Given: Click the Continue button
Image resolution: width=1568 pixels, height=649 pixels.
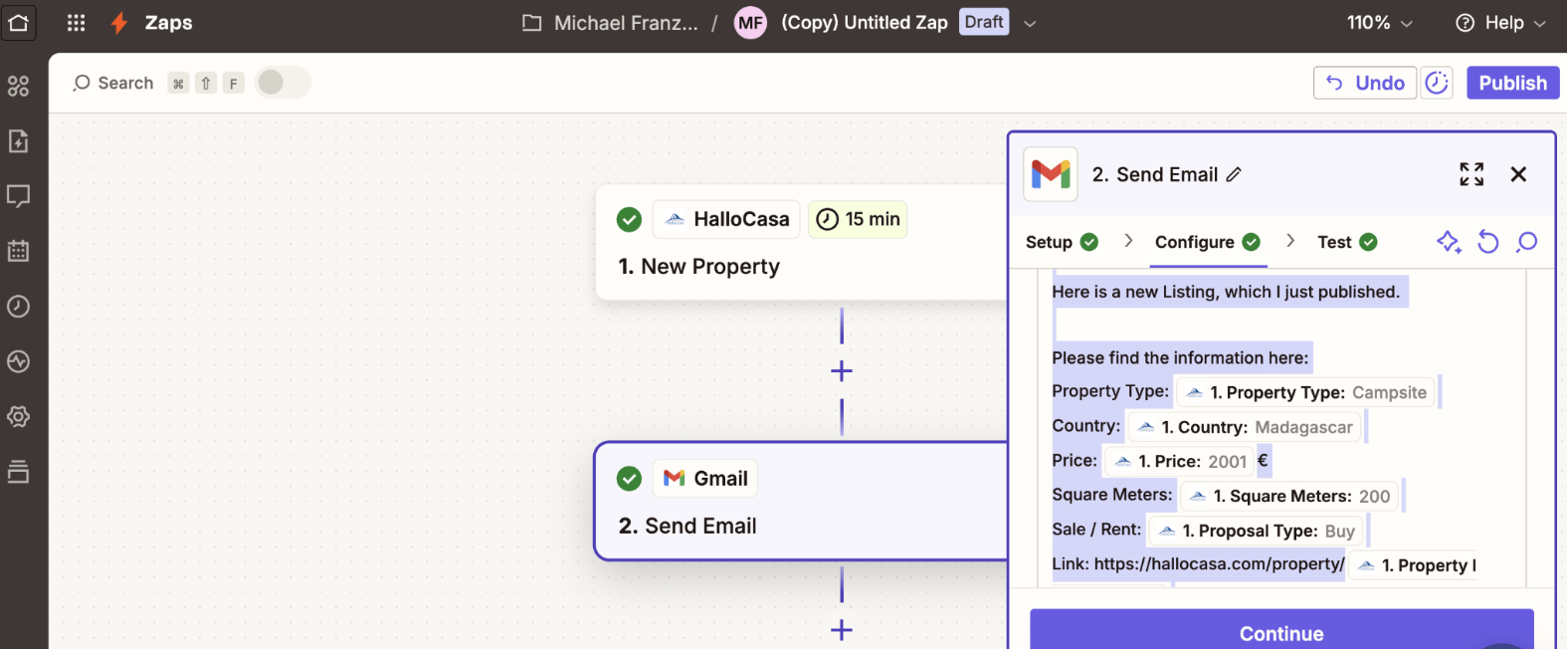Looking at the screenshot, I should pos(1281,632).
